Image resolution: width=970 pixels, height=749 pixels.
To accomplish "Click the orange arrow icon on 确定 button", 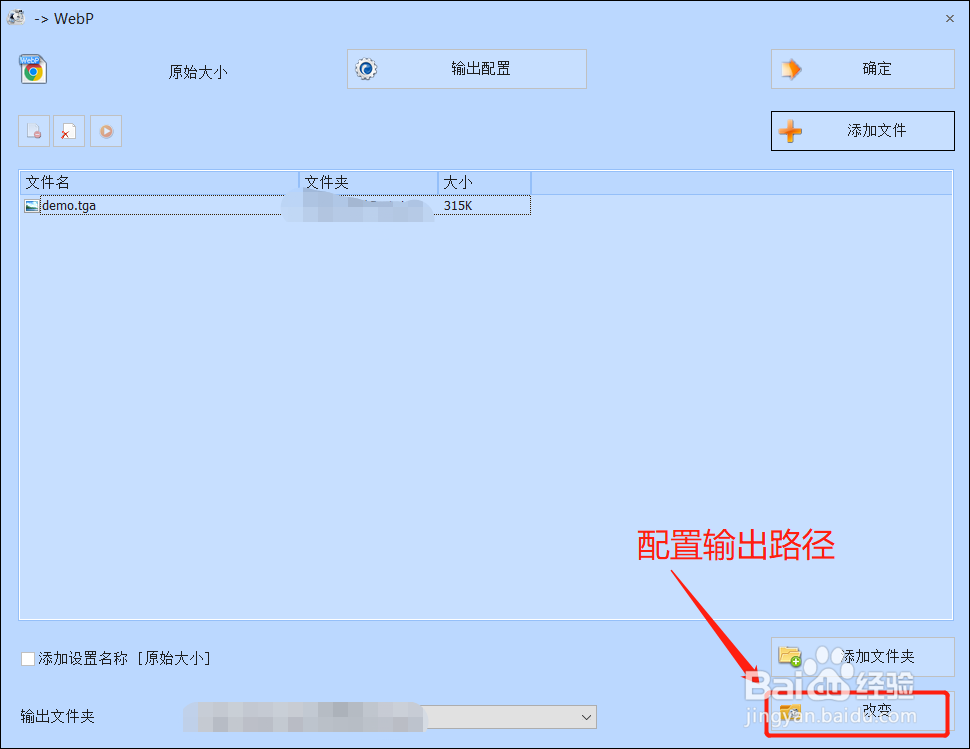I will [789, 68].
